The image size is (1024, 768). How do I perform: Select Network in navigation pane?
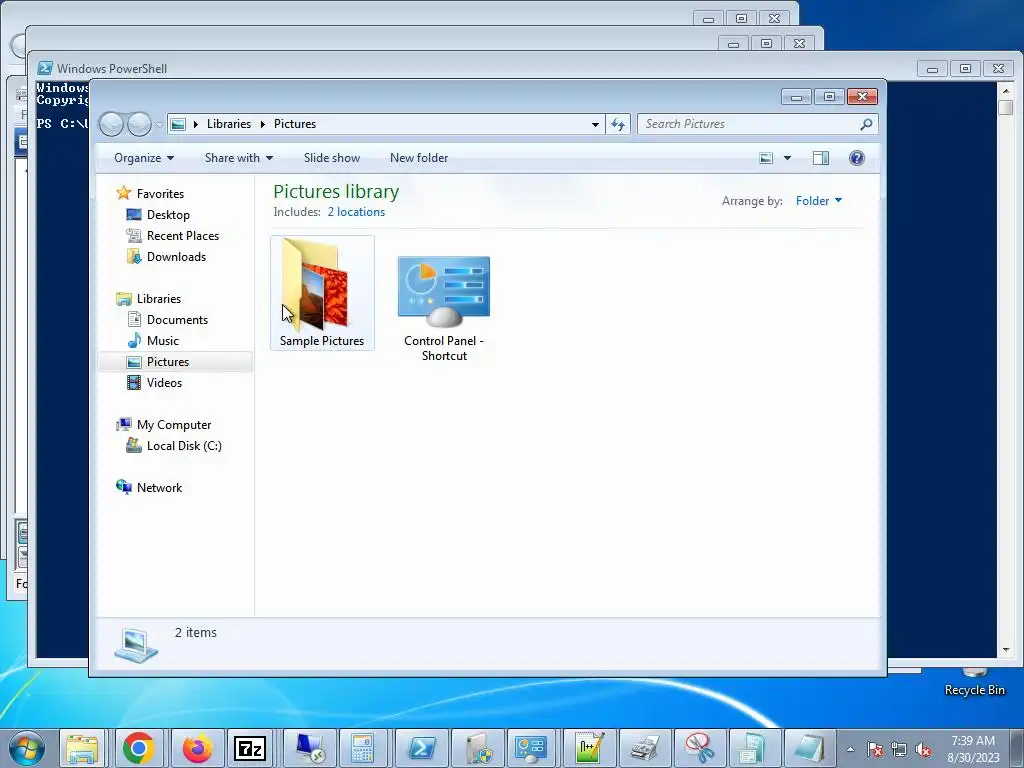[x=159, y=488]
